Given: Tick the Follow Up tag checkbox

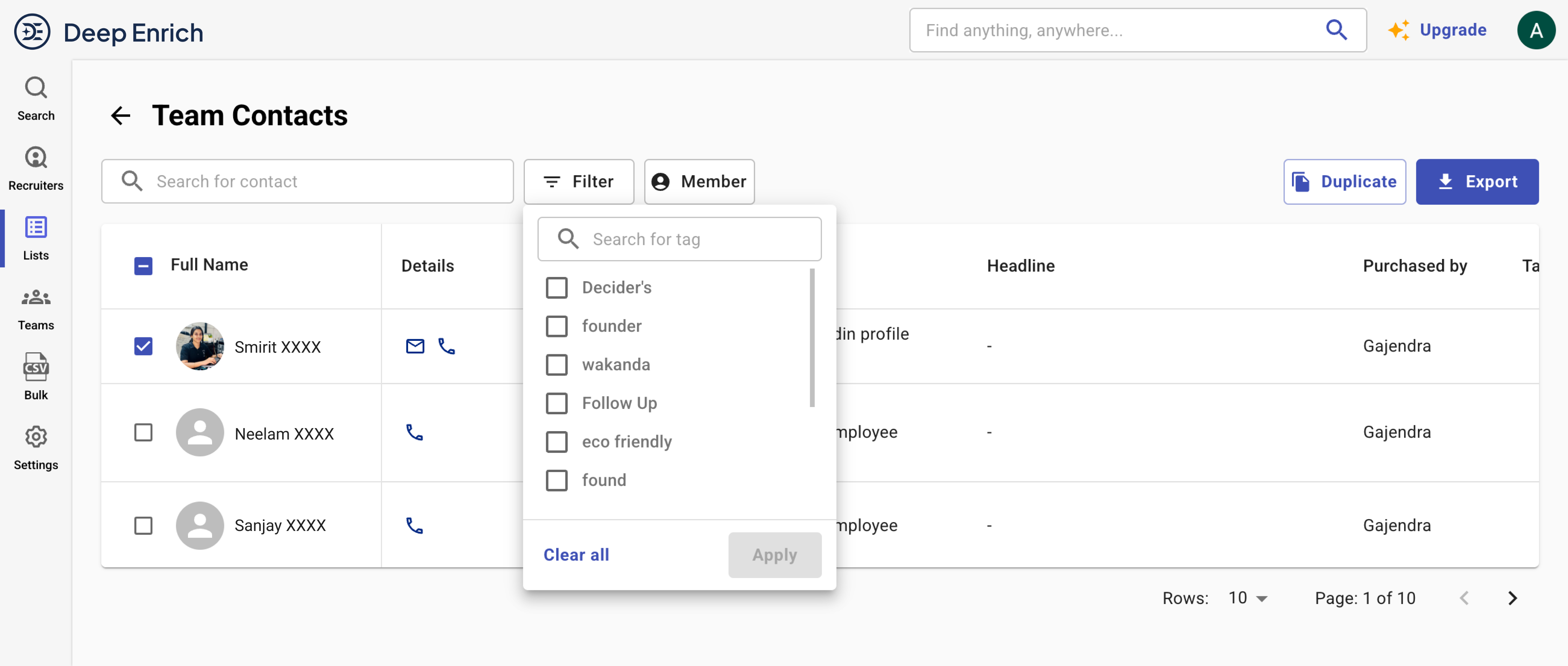Looking at the screenshot, I should [x=556, y=403].
